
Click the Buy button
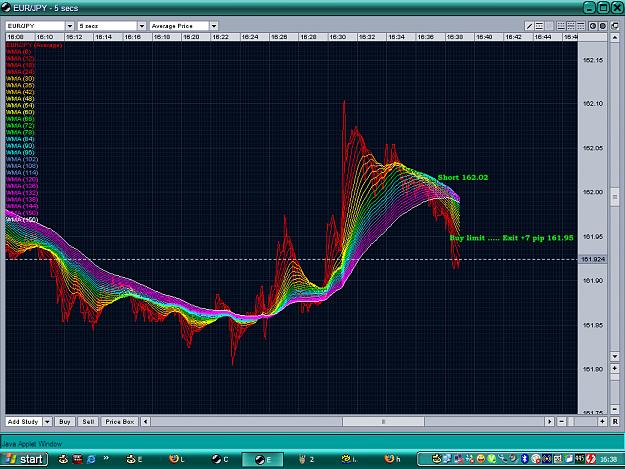point(65,422)
